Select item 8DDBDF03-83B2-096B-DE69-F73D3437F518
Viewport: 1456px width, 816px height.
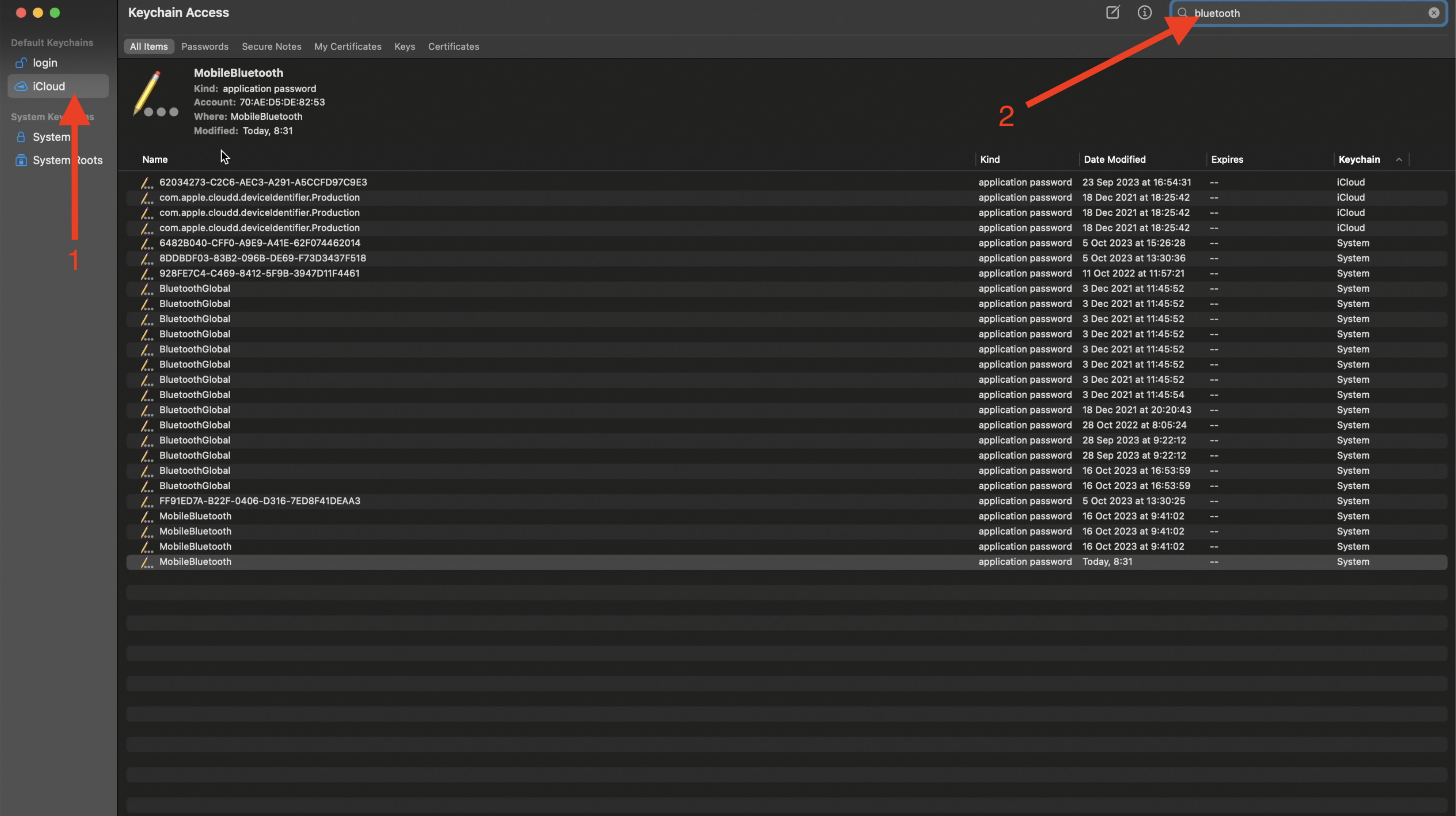point(787,258)
